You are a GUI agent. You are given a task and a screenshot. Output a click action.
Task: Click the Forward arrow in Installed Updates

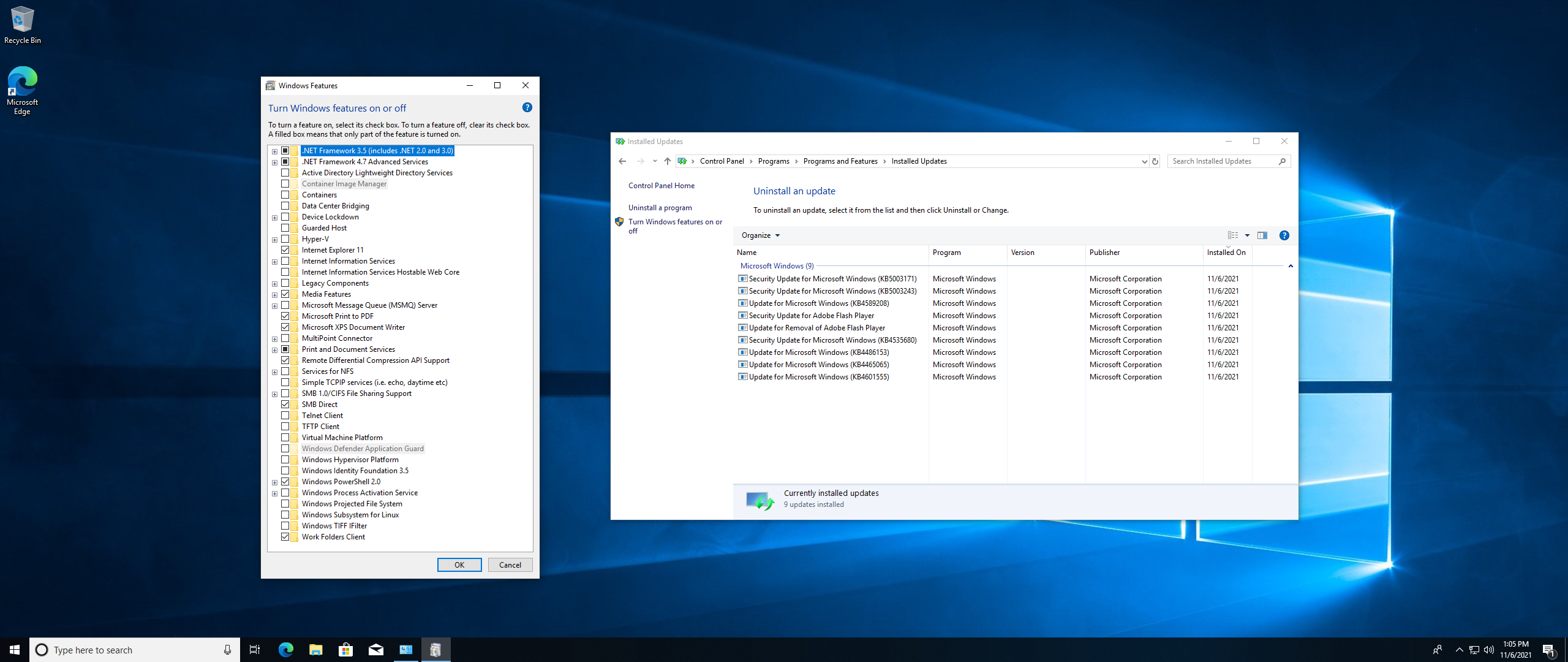(x=641, y=161)
